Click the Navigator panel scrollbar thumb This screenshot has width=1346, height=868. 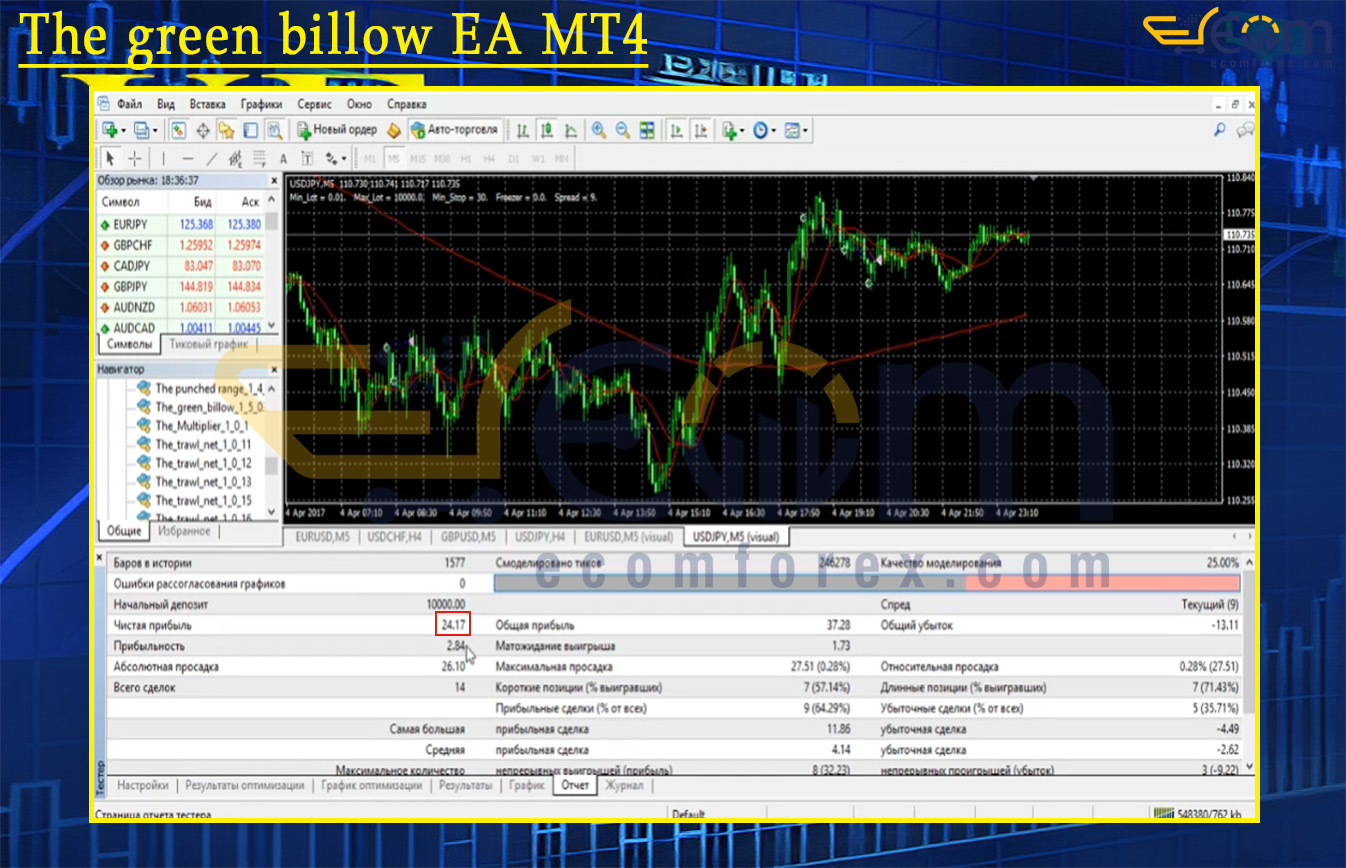point(271,462)
